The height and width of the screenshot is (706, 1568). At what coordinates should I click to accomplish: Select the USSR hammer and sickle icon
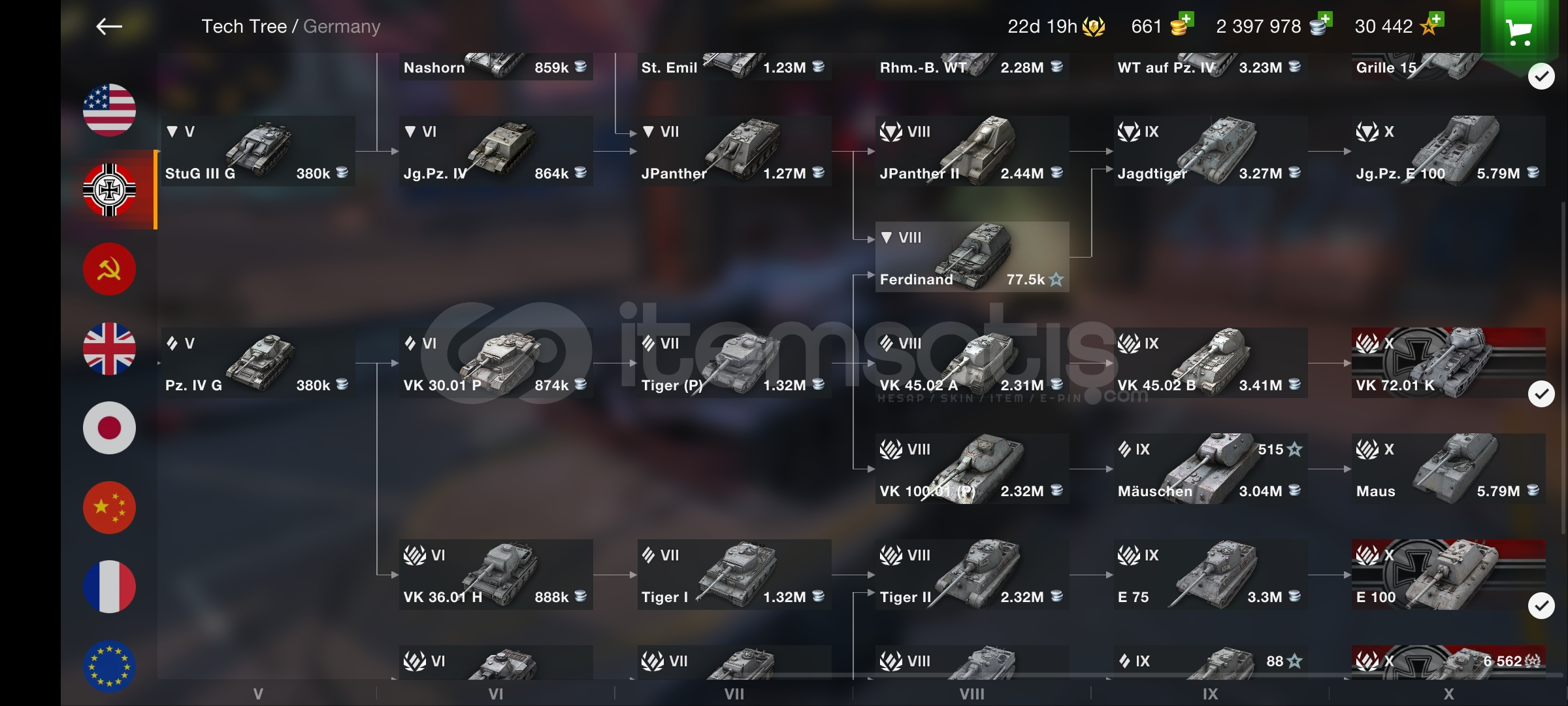coord(109,269)
